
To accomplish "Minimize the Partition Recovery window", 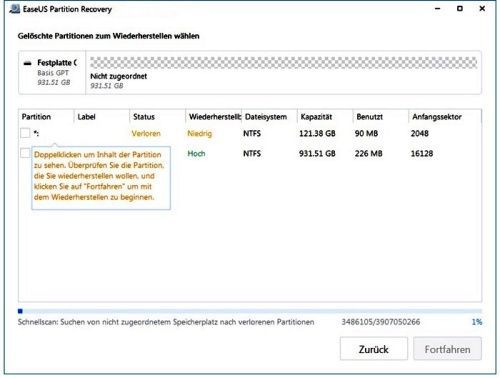I will [x=438, y=9].
